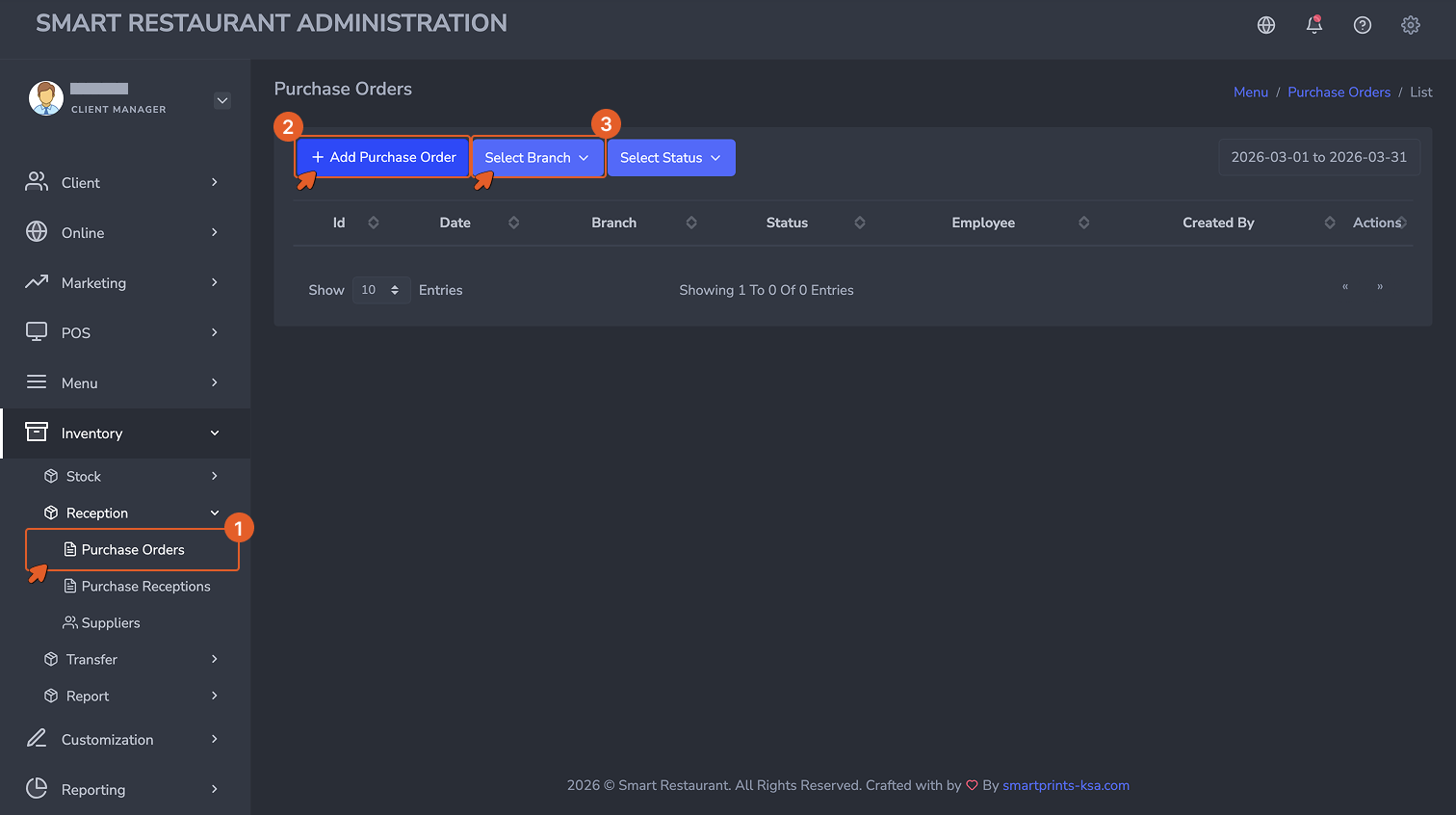Viewport: 1456px width, 815px height.
Task: Expand the client manager profile chevron
Action: tap(222, 100)
